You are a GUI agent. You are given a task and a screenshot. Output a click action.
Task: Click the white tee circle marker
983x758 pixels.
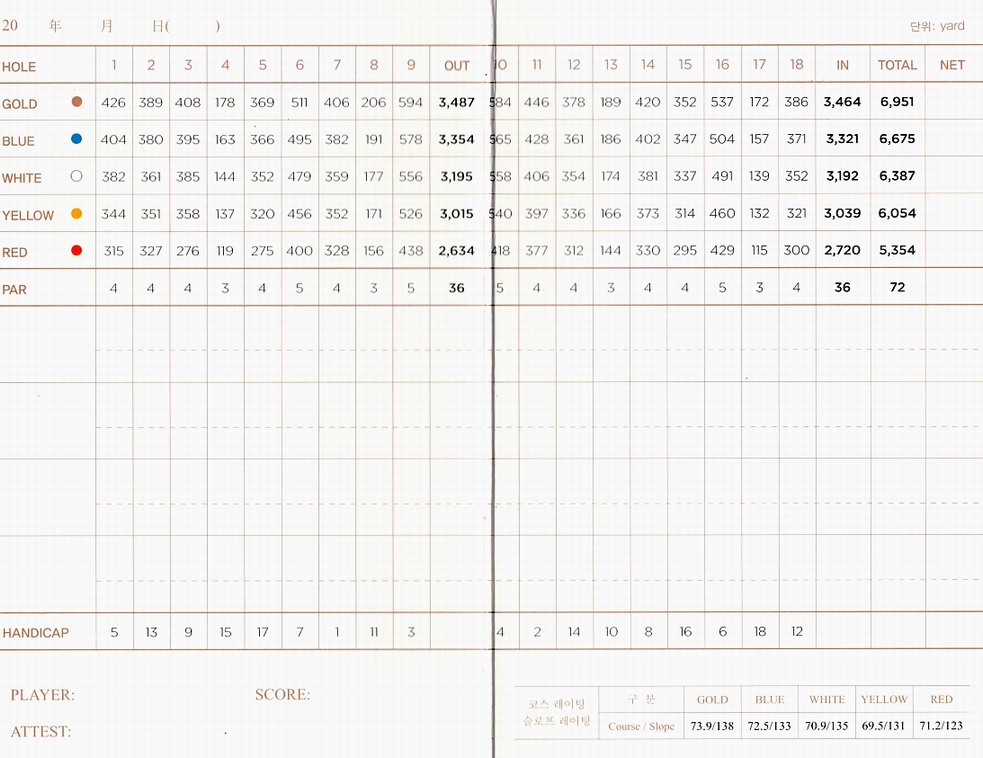77,176
